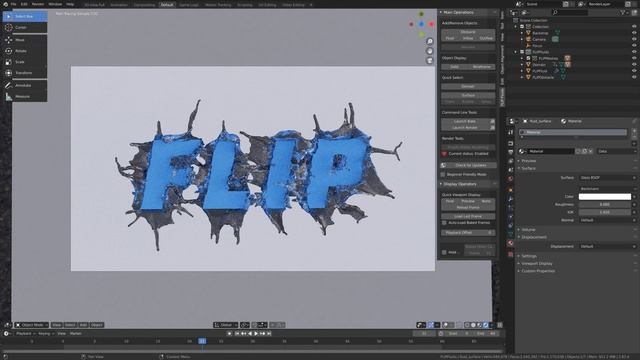Adjust the material IOR slider
Image resolution: width=640 pixels, height=360 pixels.
(605, 212)
